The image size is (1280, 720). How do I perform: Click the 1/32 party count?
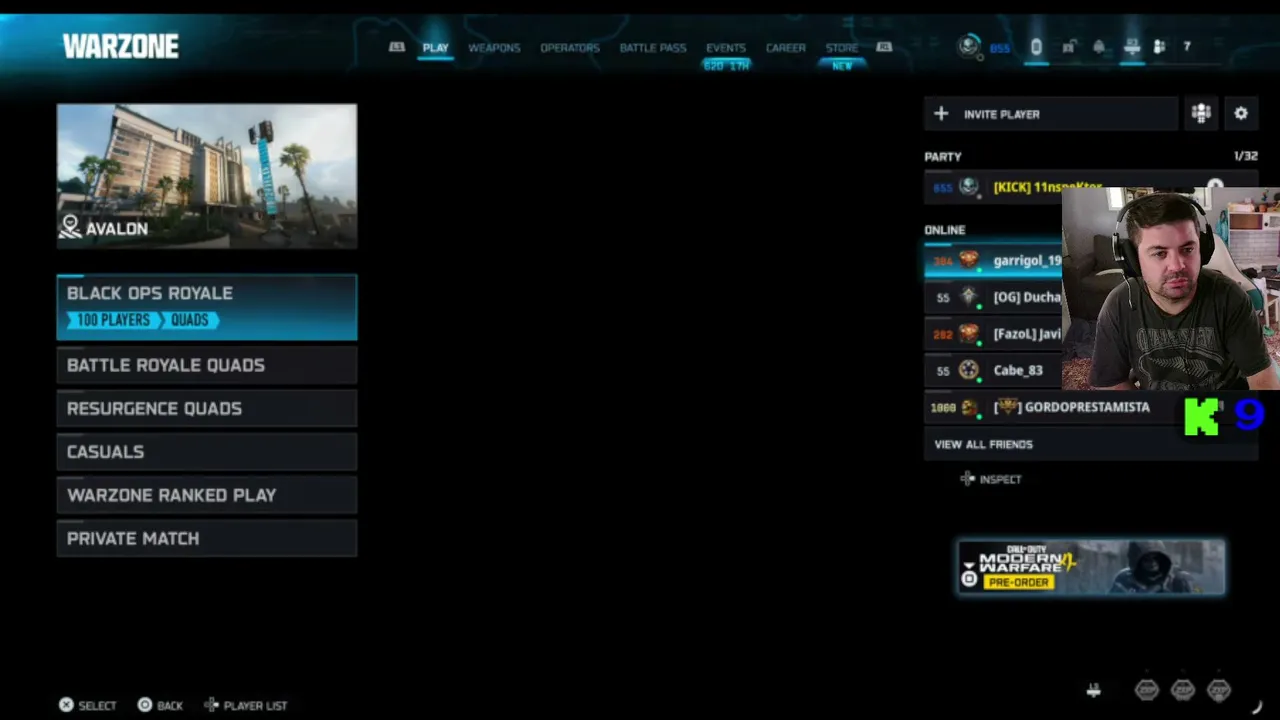tap(1245, 156)
